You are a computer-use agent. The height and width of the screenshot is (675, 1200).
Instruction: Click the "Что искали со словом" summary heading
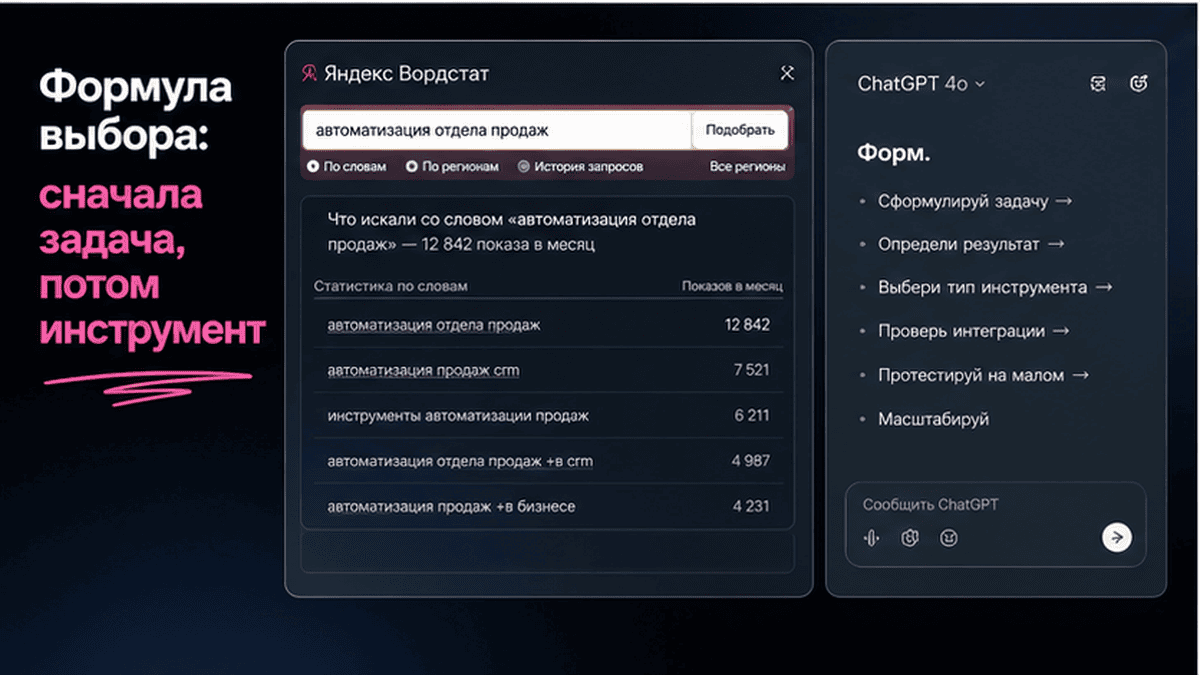[511, 231]
